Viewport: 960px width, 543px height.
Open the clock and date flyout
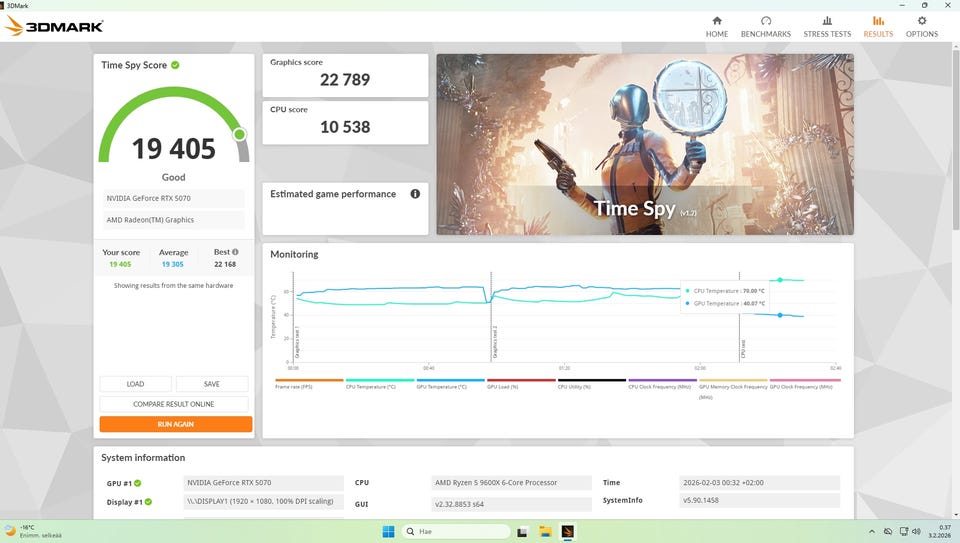940,531
